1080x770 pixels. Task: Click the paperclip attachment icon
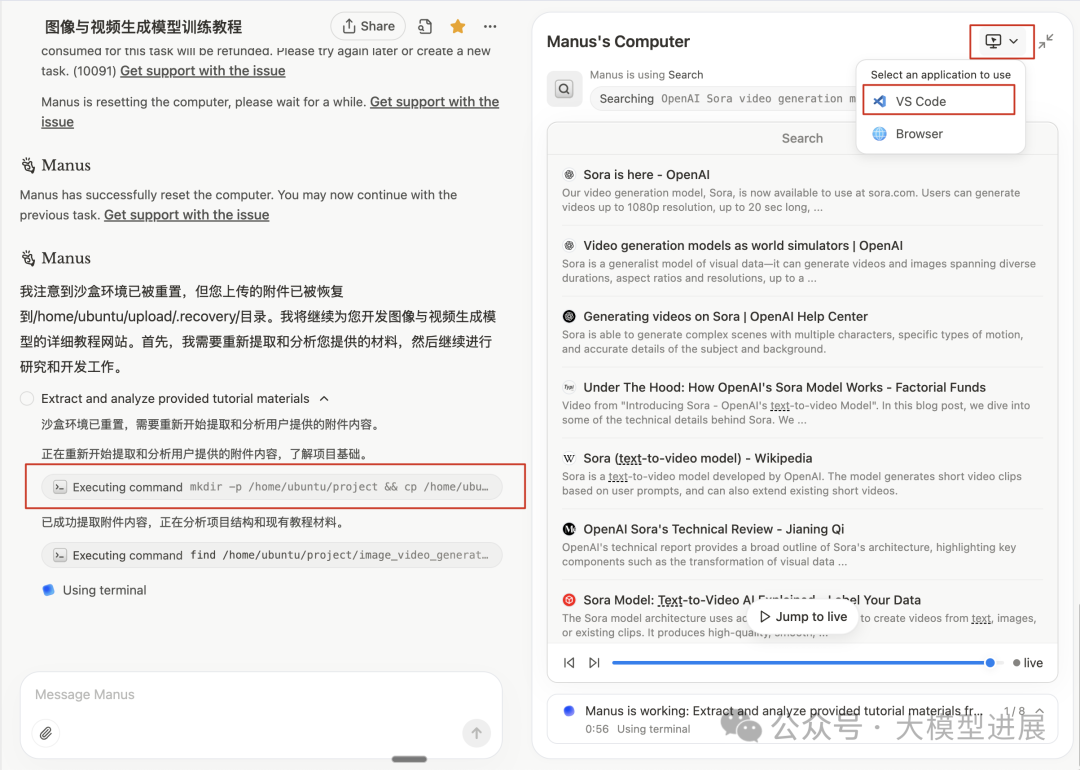pos(45,733)
